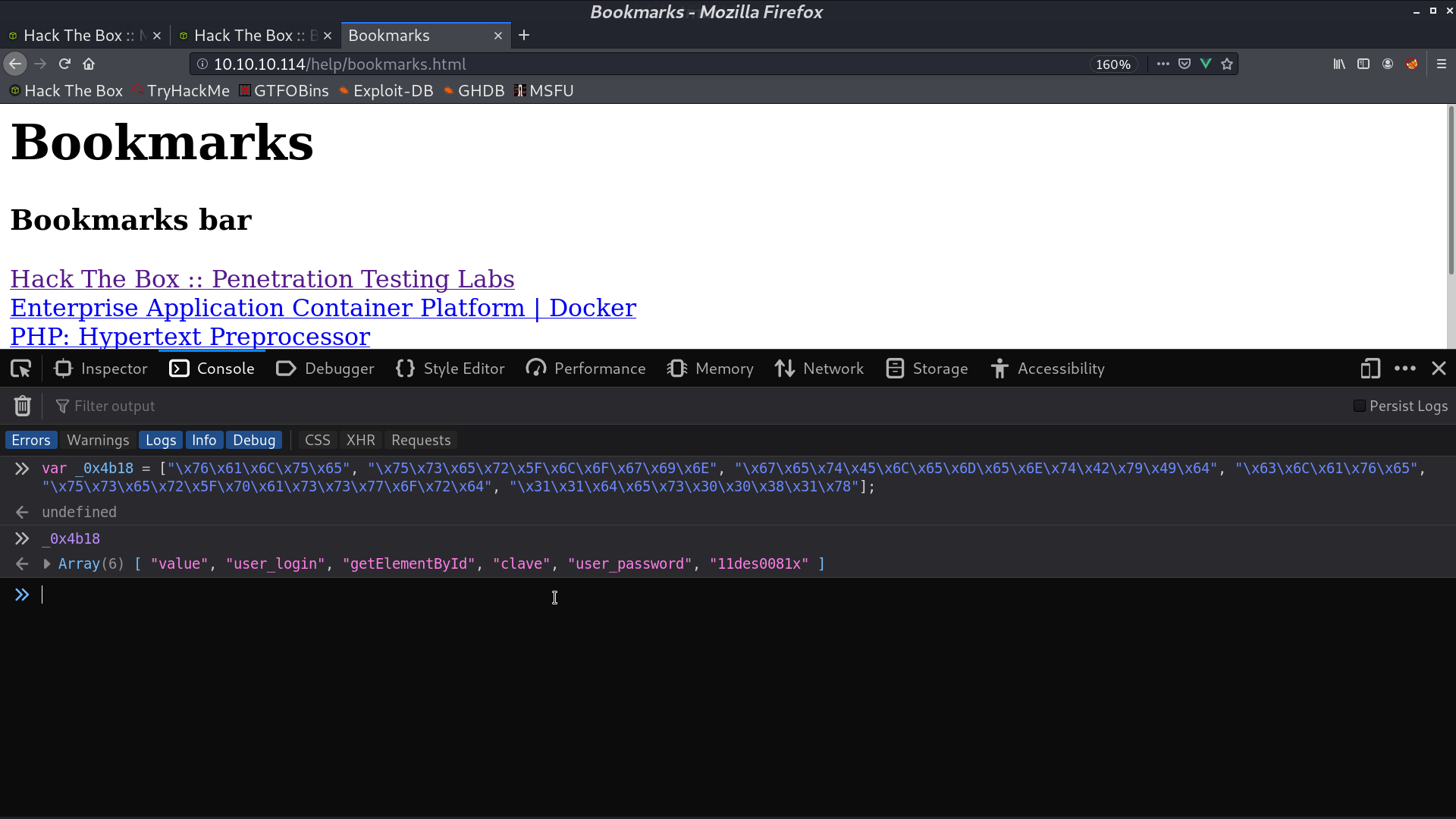Screen dimensions: 1456x819
Task: Close the first Hack The Box tab
Action: tap(157, 36)
